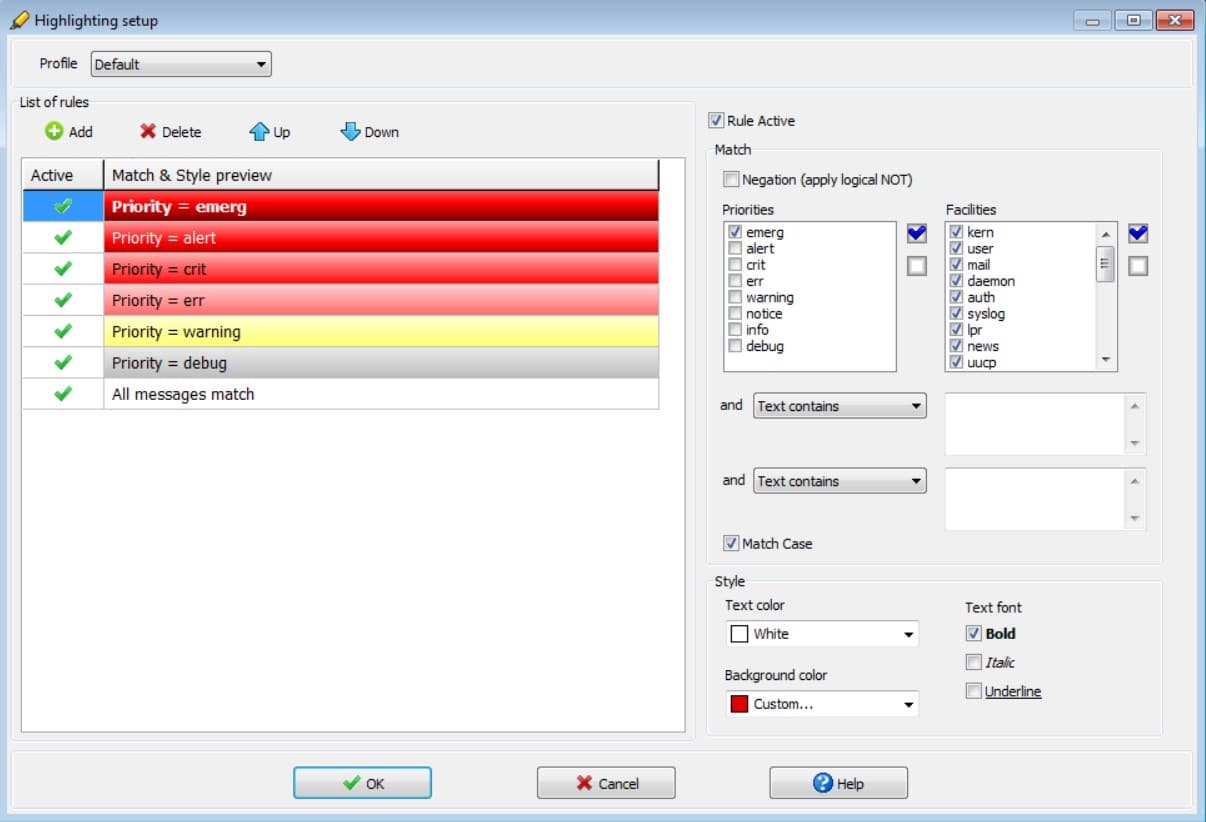1206x822 pixels.
Task: Click the Match & Style preview column header
Action: 381,175
